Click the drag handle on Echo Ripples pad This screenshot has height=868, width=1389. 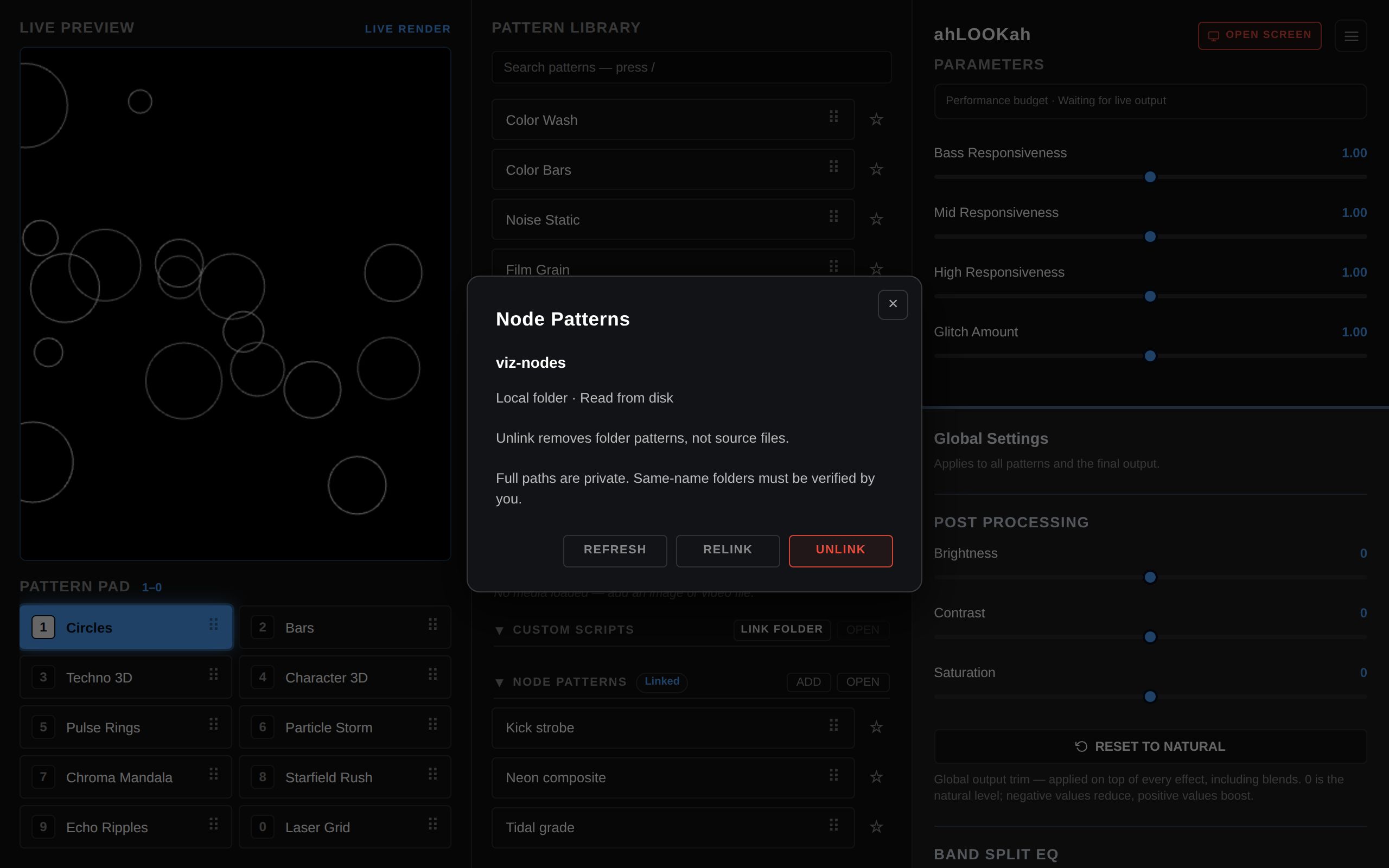click(214, 824)
